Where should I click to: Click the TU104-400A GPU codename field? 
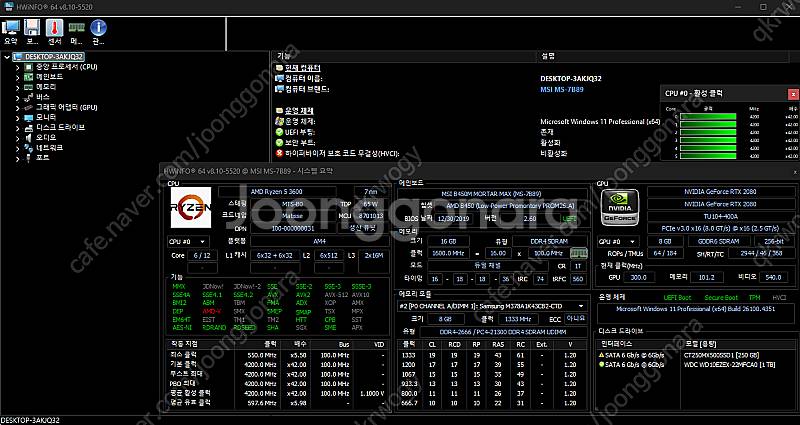tap(720, 216)
